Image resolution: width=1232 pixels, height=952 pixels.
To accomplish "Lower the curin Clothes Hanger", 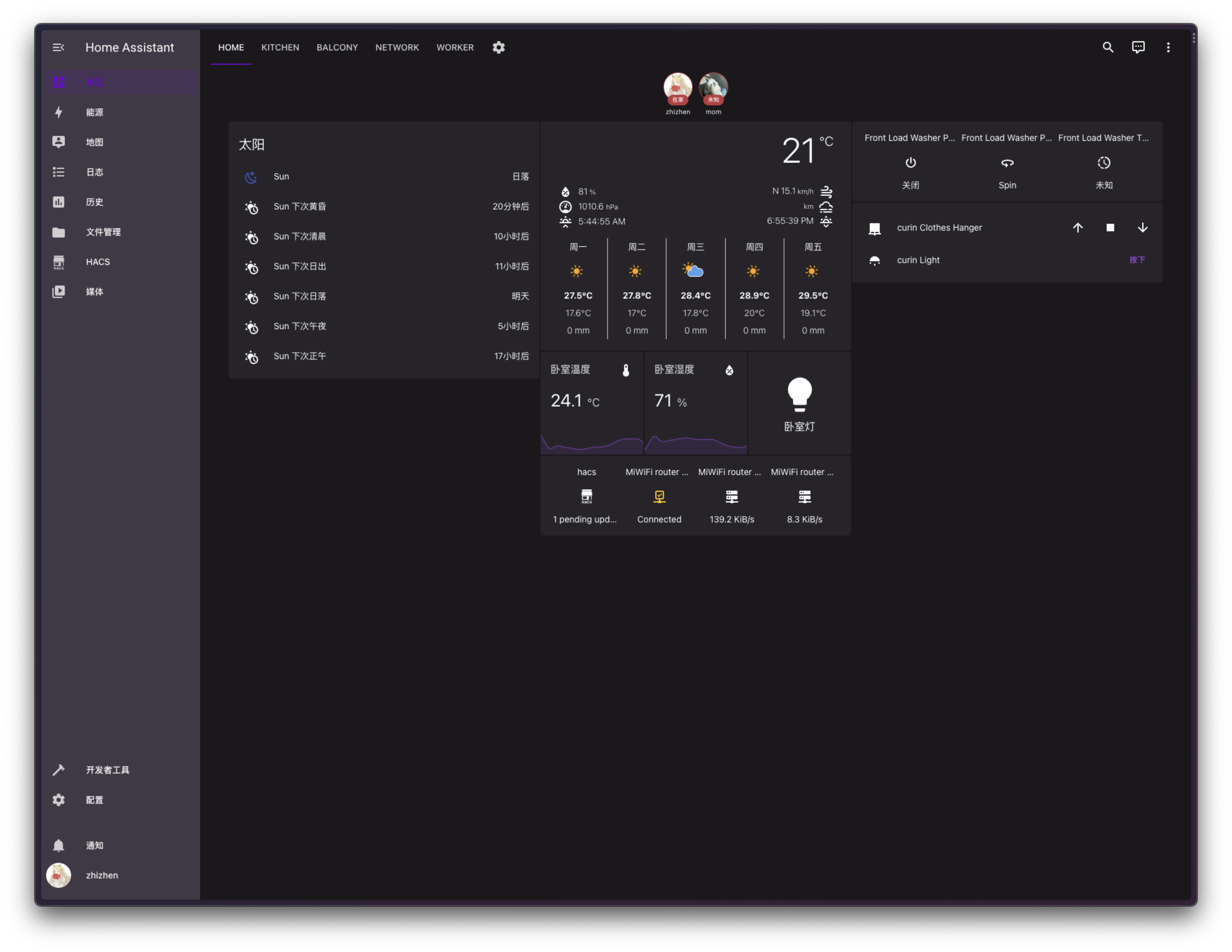I will 1142,228.
